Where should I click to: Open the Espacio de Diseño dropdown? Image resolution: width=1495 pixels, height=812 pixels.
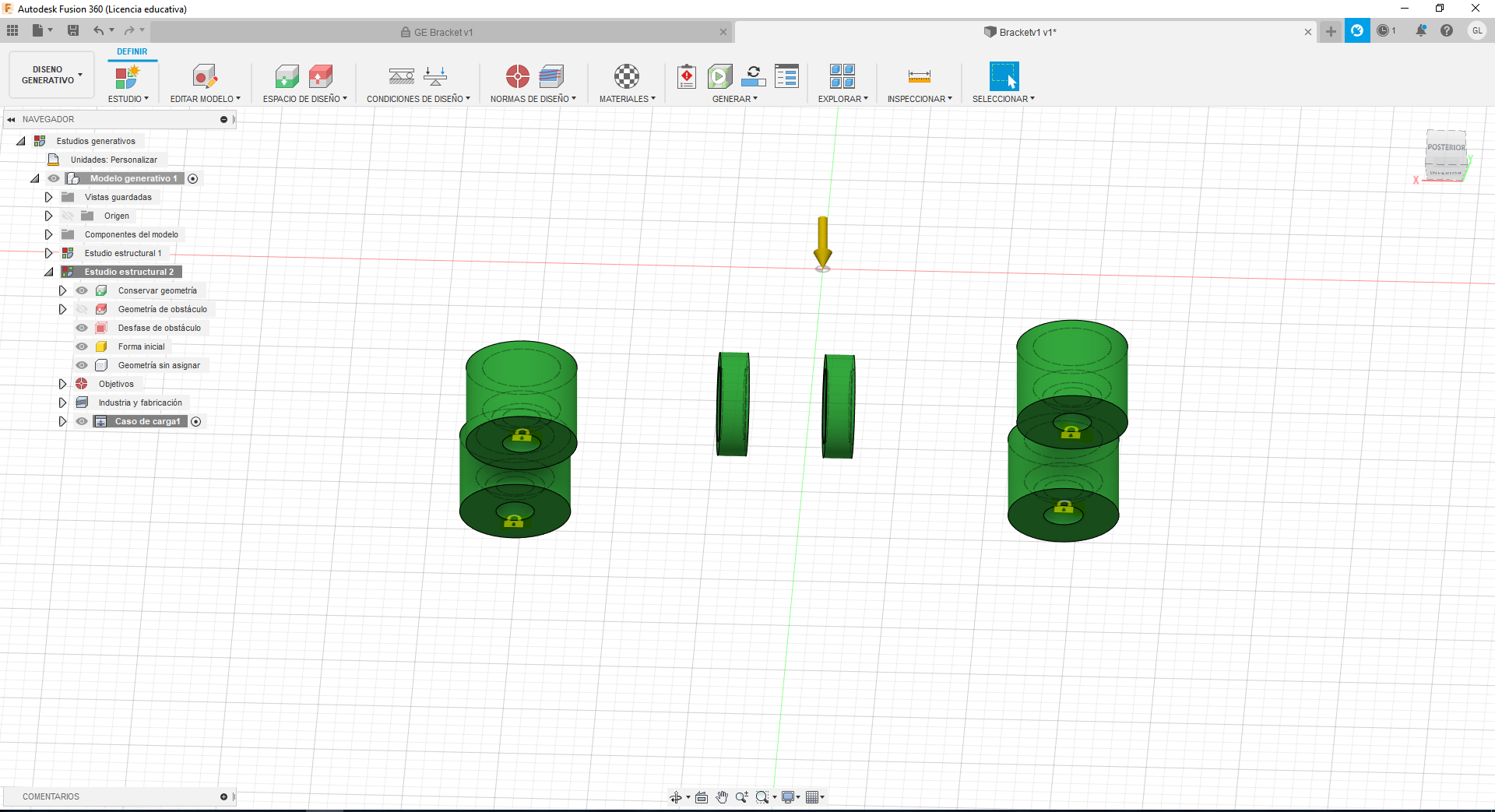304,99
